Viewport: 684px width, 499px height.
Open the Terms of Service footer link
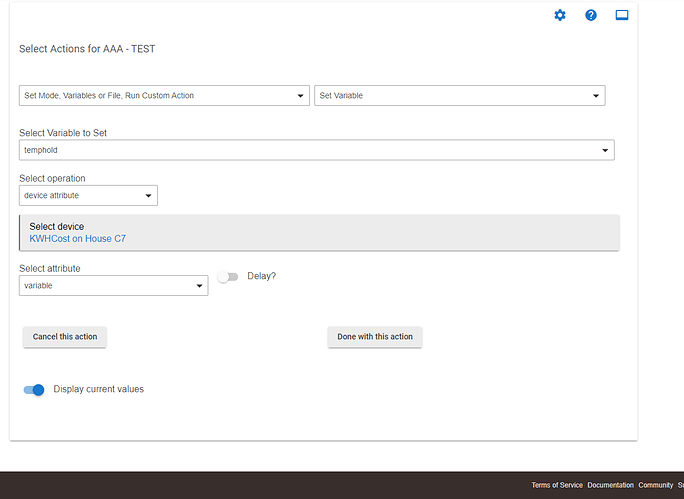[x=557, y=485]
